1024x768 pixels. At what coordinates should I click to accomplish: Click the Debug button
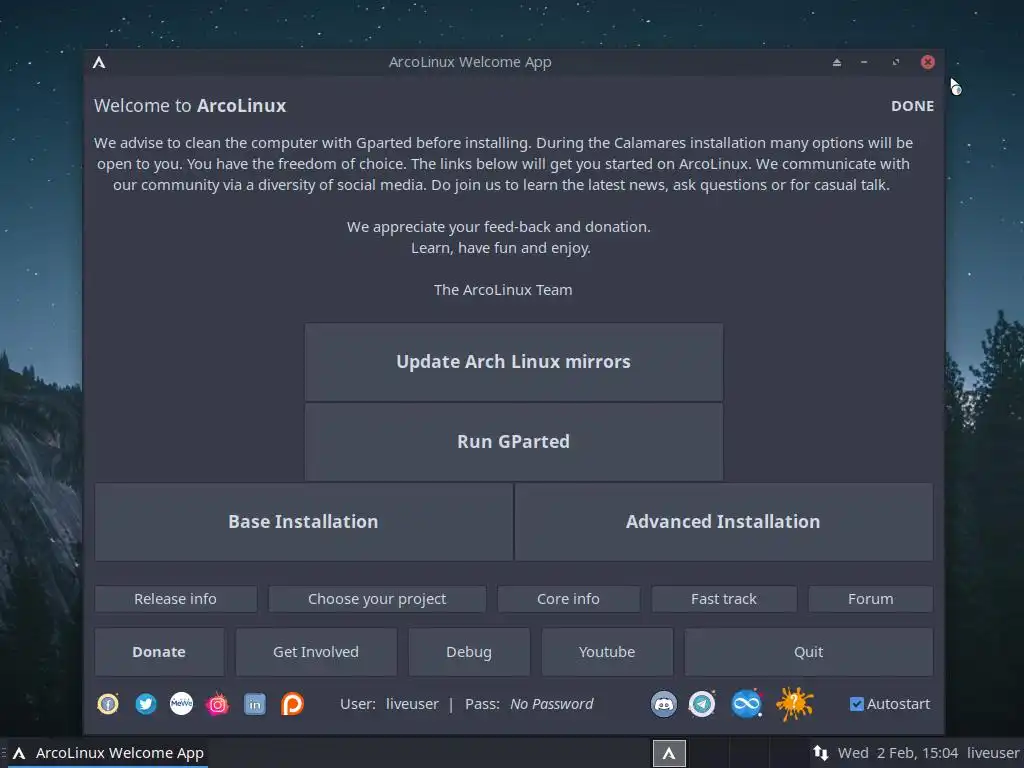tap(468, 652)
